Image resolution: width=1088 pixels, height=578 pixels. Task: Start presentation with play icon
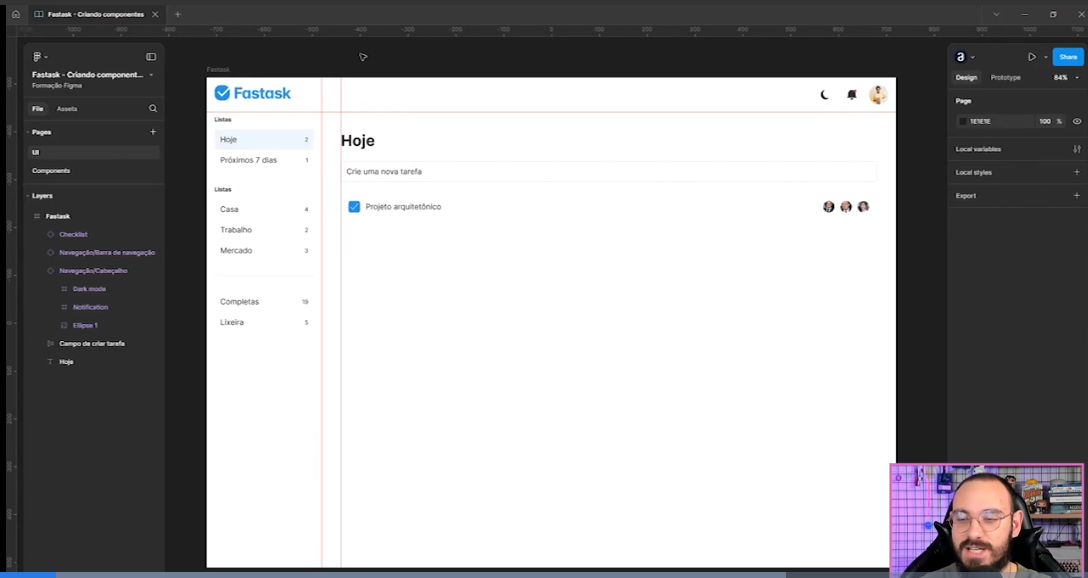coord(1032,57)
